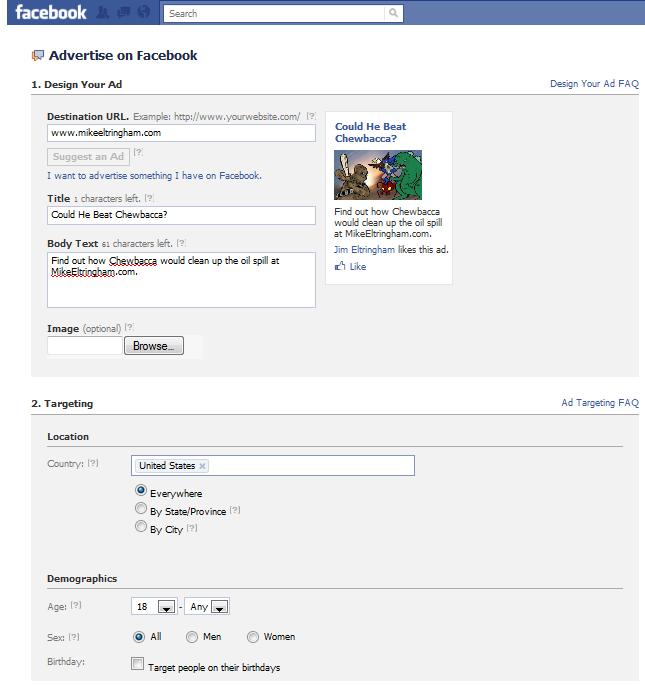This screenshot has height=686, width=645.
Task: Click the facebook logo
Action: [x=51, y=13]
